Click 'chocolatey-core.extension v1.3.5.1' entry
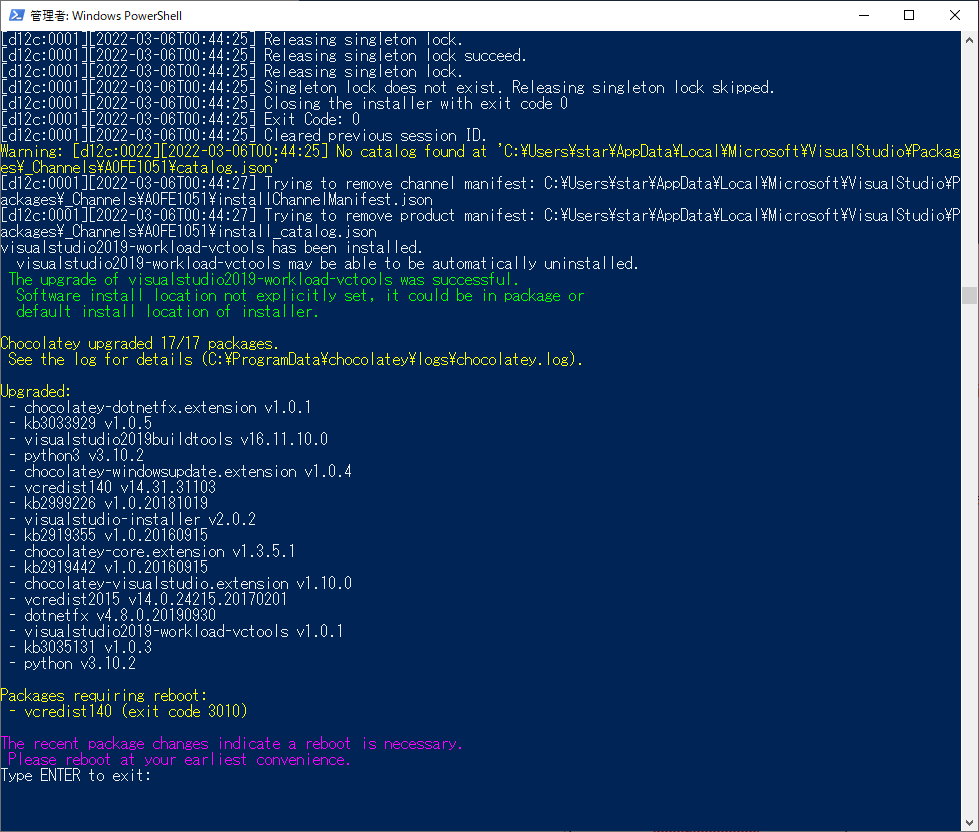 pos(160,552)
